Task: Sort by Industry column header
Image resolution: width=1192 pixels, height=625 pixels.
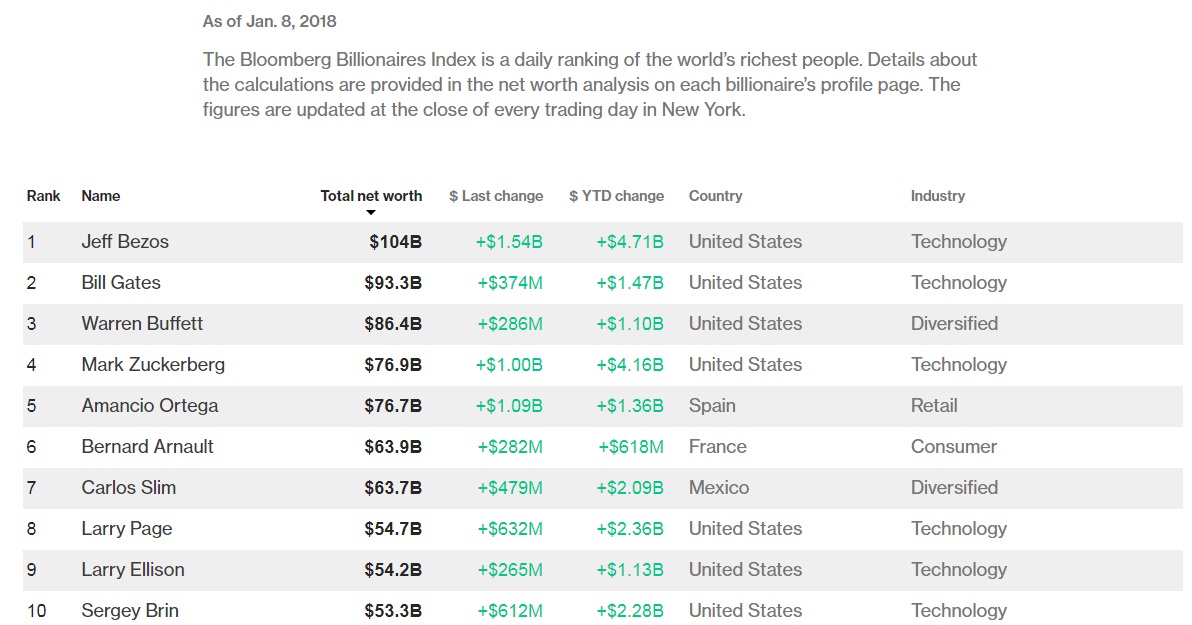Action: [x=937, y=195]
